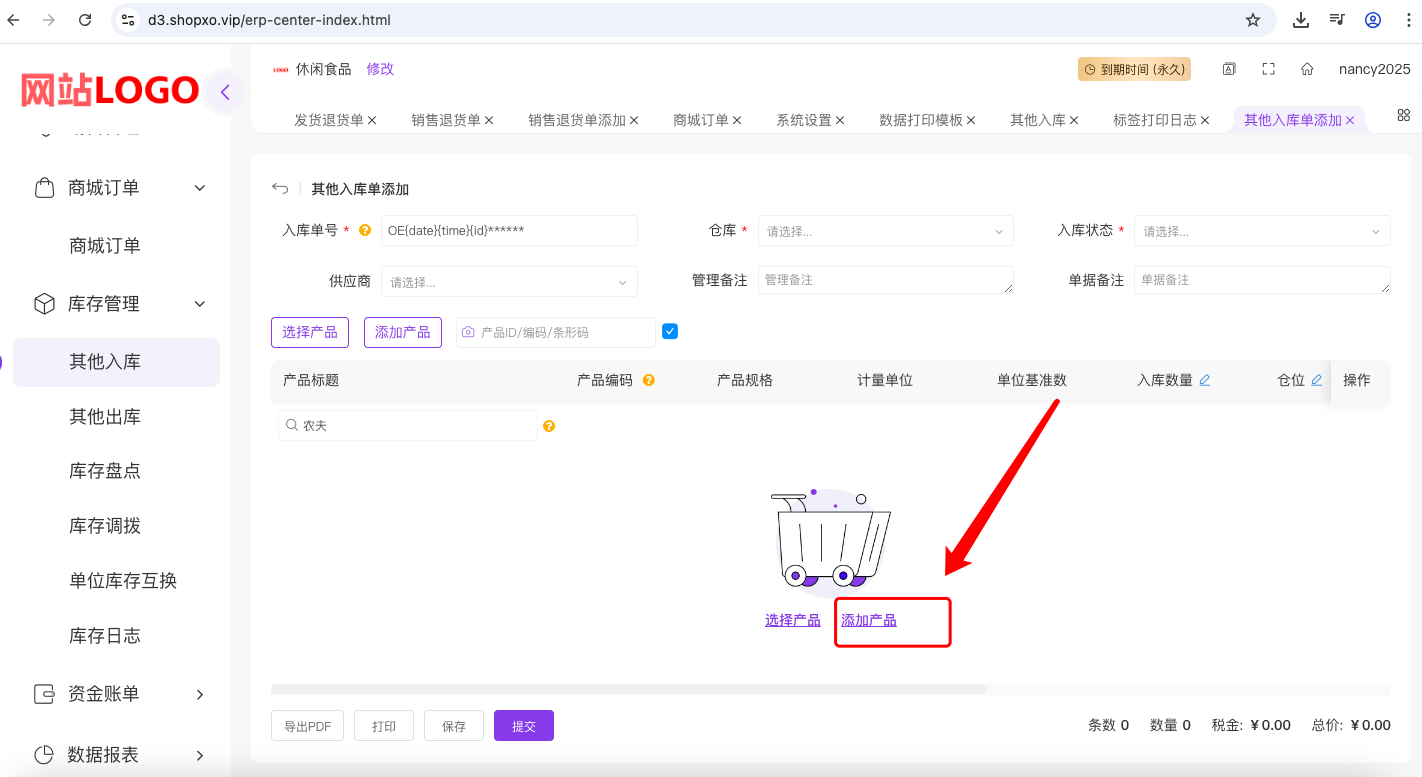1422x777 pixels.
Task: Click the outlined 添加产品 button above the table
Action: click(403, 332)
